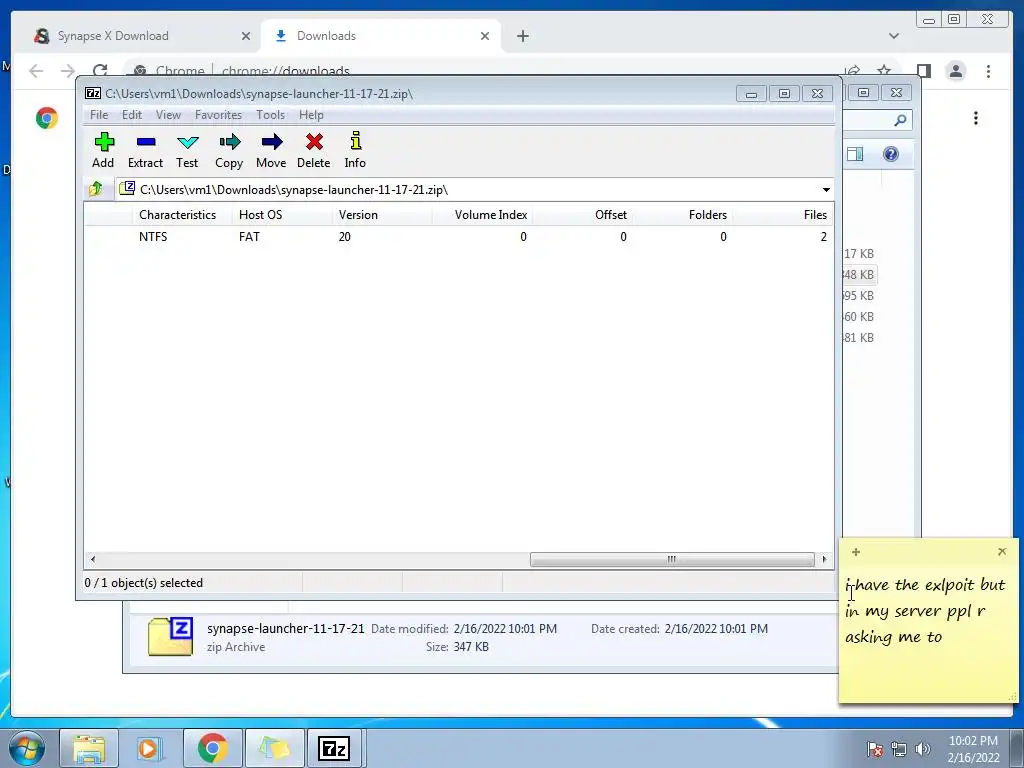Click the left scroll arrow in 7-Zip
Screen dimensions: 1024x768
pos(93,560)
